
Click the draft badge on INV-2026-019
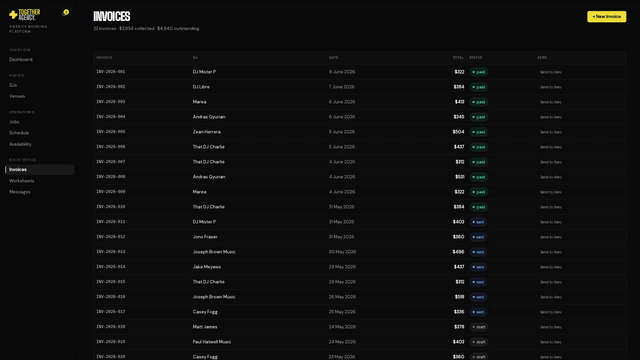point(479,342)
